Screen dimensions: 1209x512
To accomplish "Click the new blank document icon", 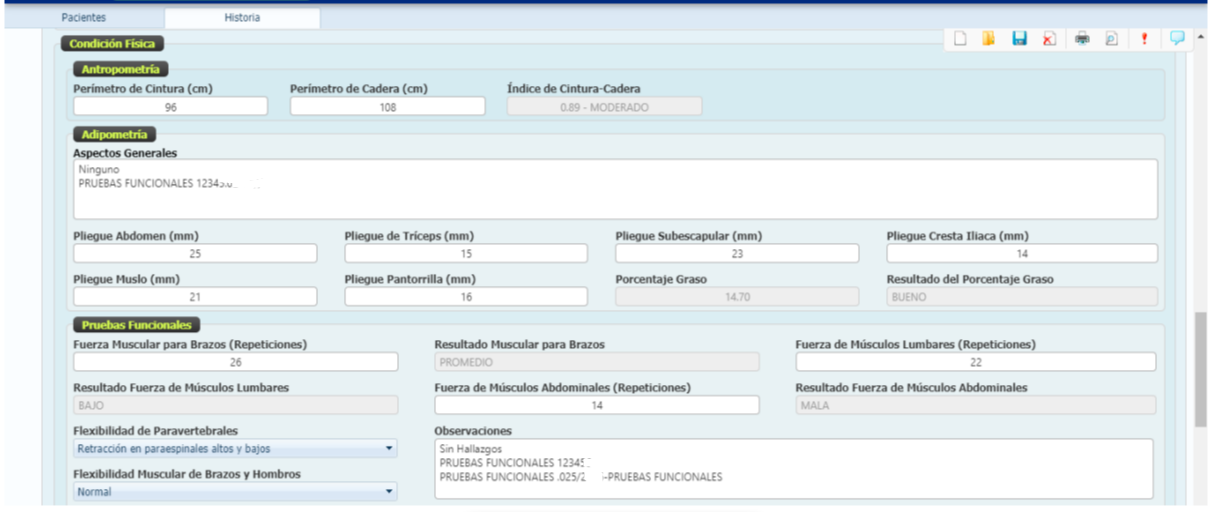I will point(959,39).
